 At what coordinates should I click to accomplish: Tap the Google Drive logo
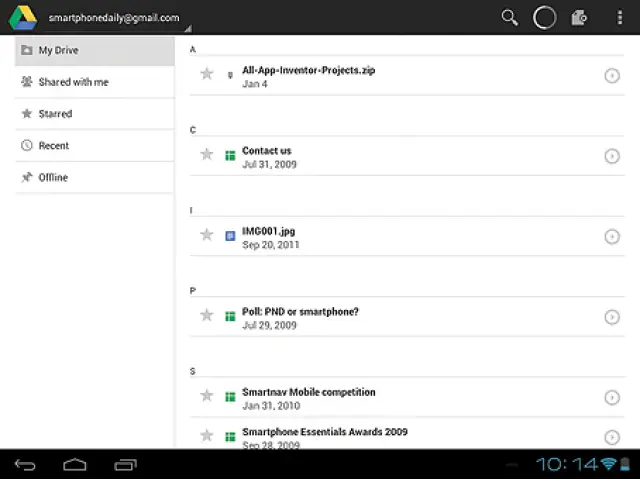[23, 17]
